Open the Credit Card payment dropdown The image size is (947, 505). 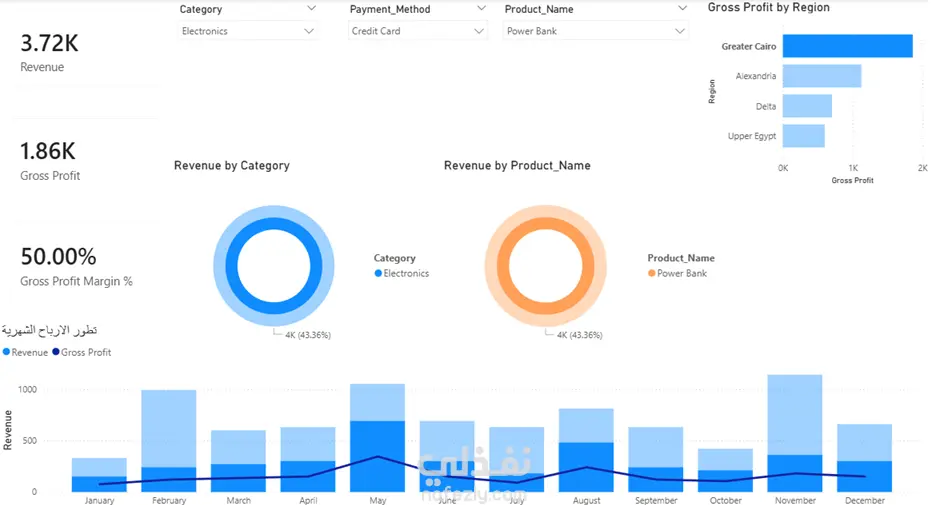[x=418, y=31]
